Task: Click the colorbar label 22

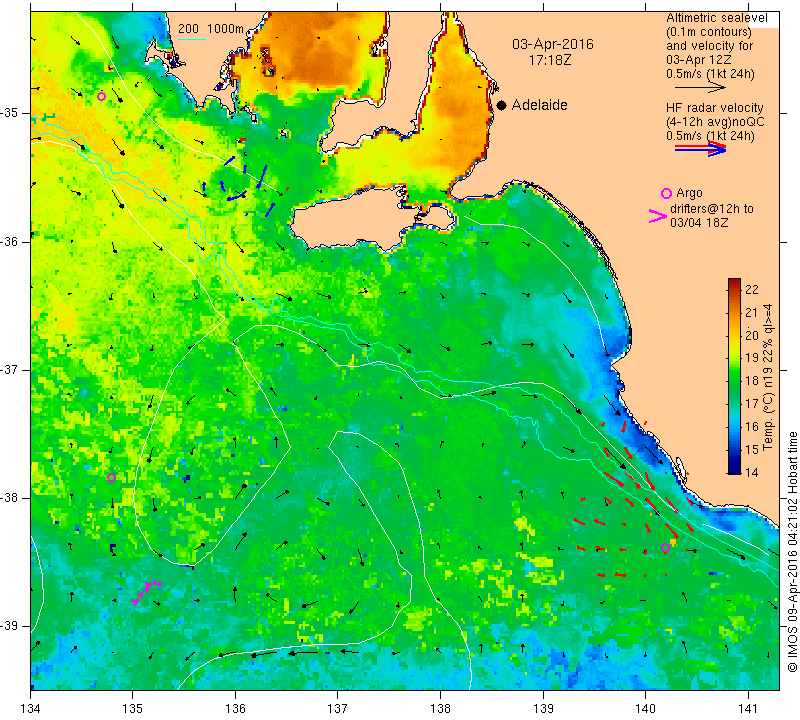Action: [x=752, y=290]
